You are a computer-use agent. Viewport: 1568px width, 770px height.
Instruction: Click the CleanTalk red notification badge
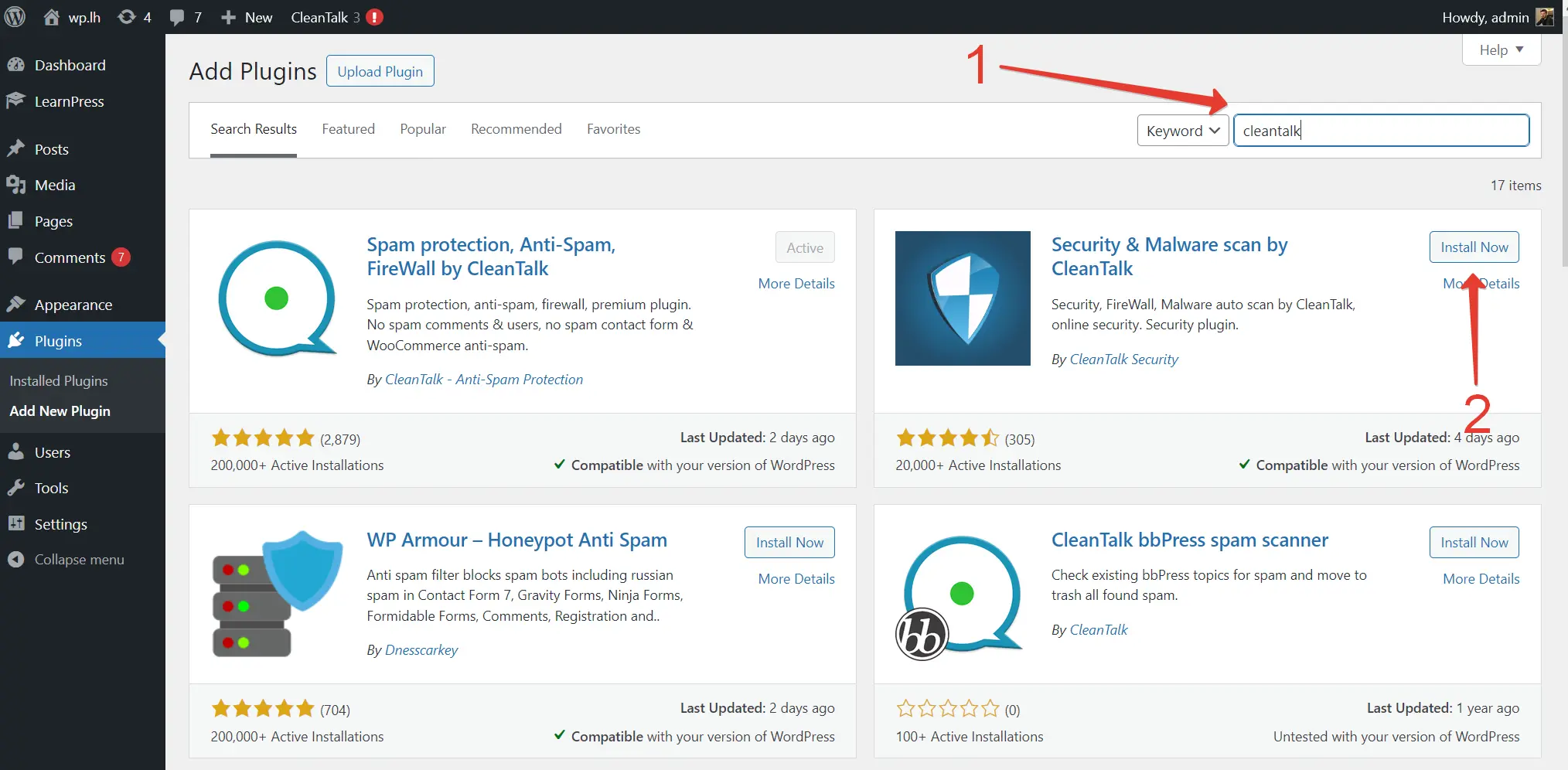coord(374,16)
